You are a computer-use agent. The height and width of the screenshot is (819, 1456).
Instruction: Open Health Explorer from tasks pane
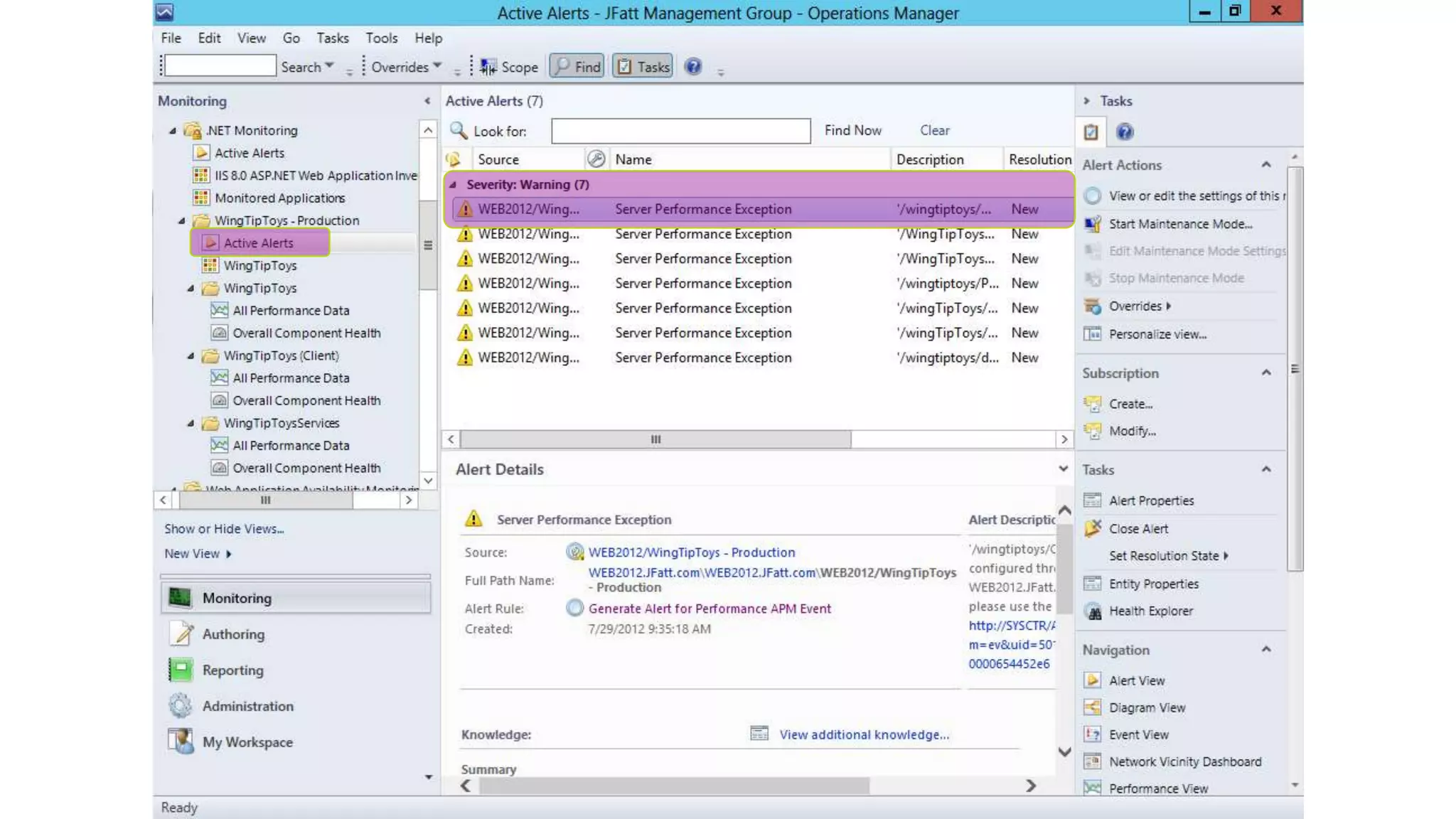1150,611
